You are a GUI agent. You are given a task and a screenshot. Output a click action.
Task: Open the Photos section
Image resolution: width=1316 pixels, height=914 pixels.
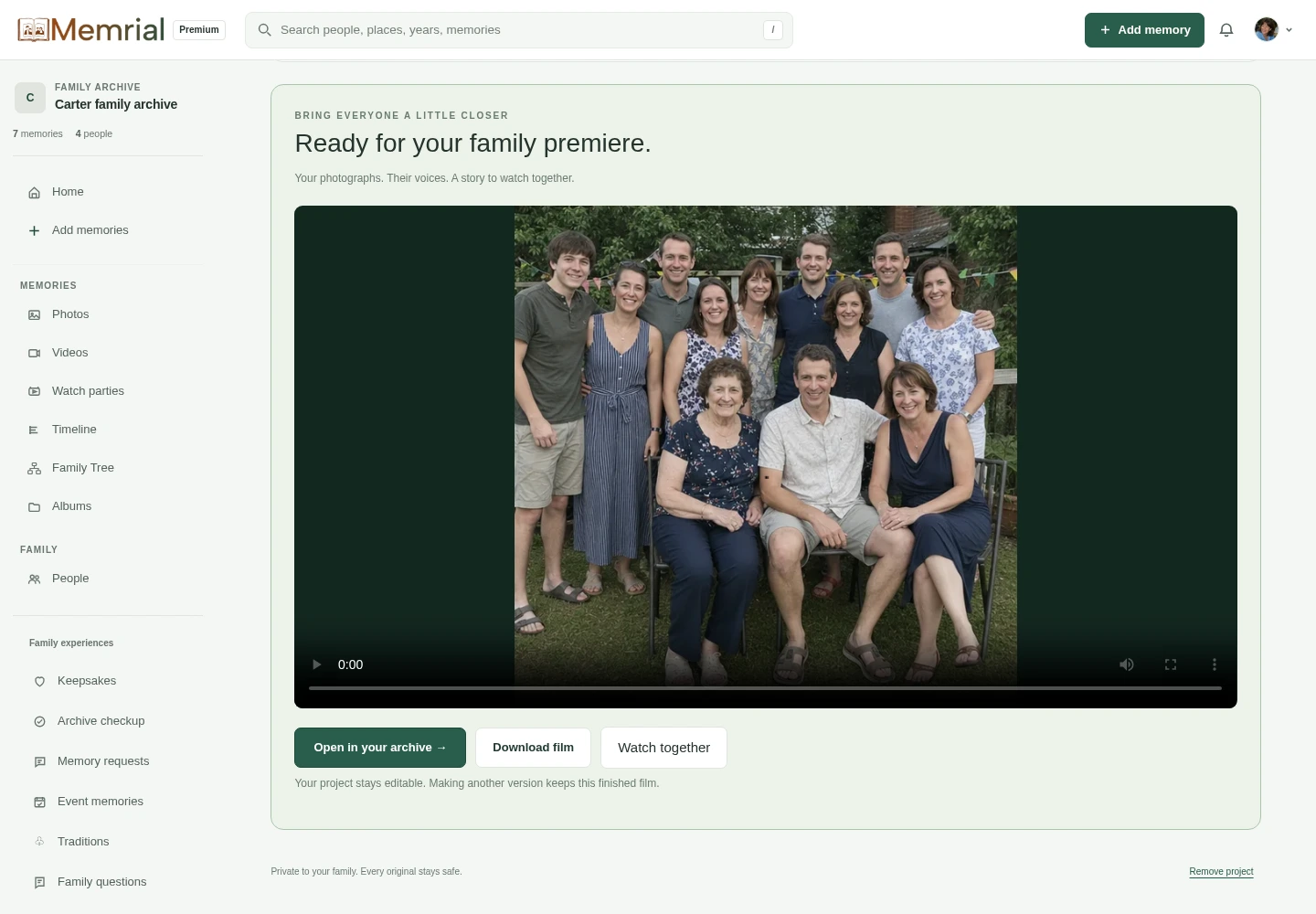(x=108, y=314)
